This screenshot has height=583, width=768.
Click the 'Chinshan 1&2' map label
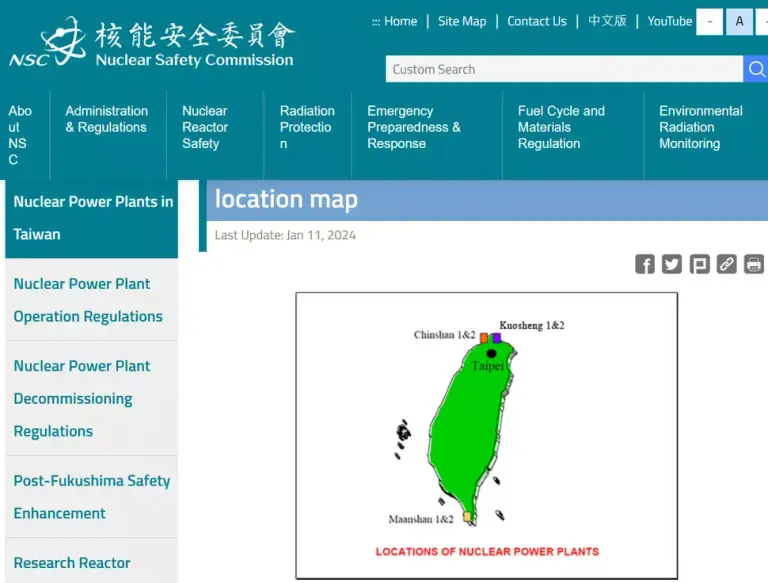coord(444,335)
